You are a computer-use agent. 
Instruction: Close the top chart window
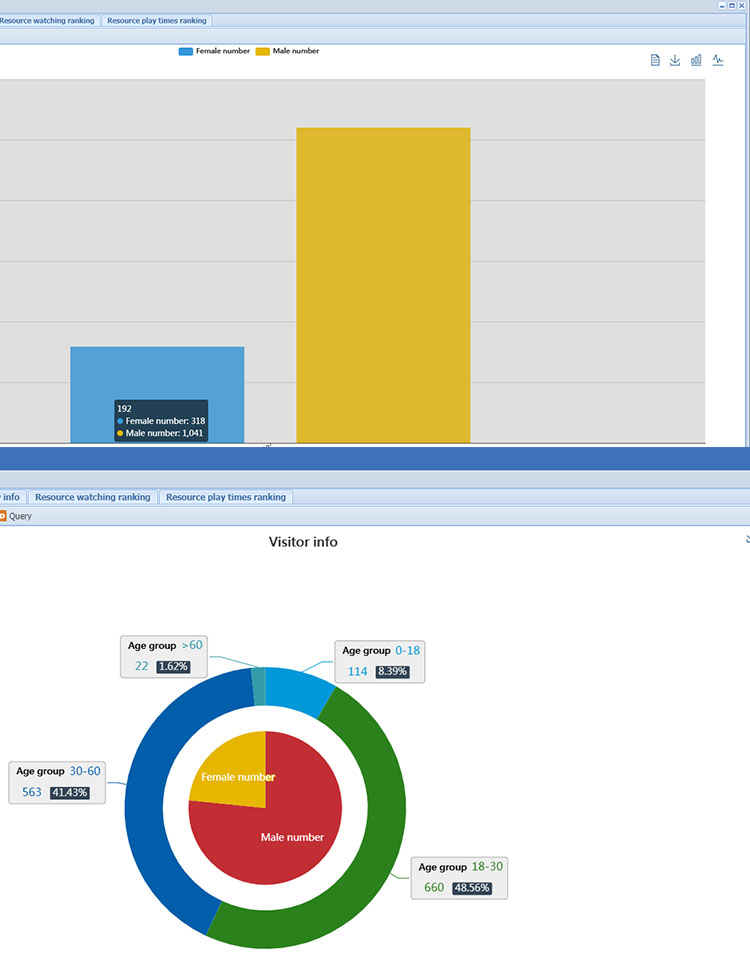741,5
